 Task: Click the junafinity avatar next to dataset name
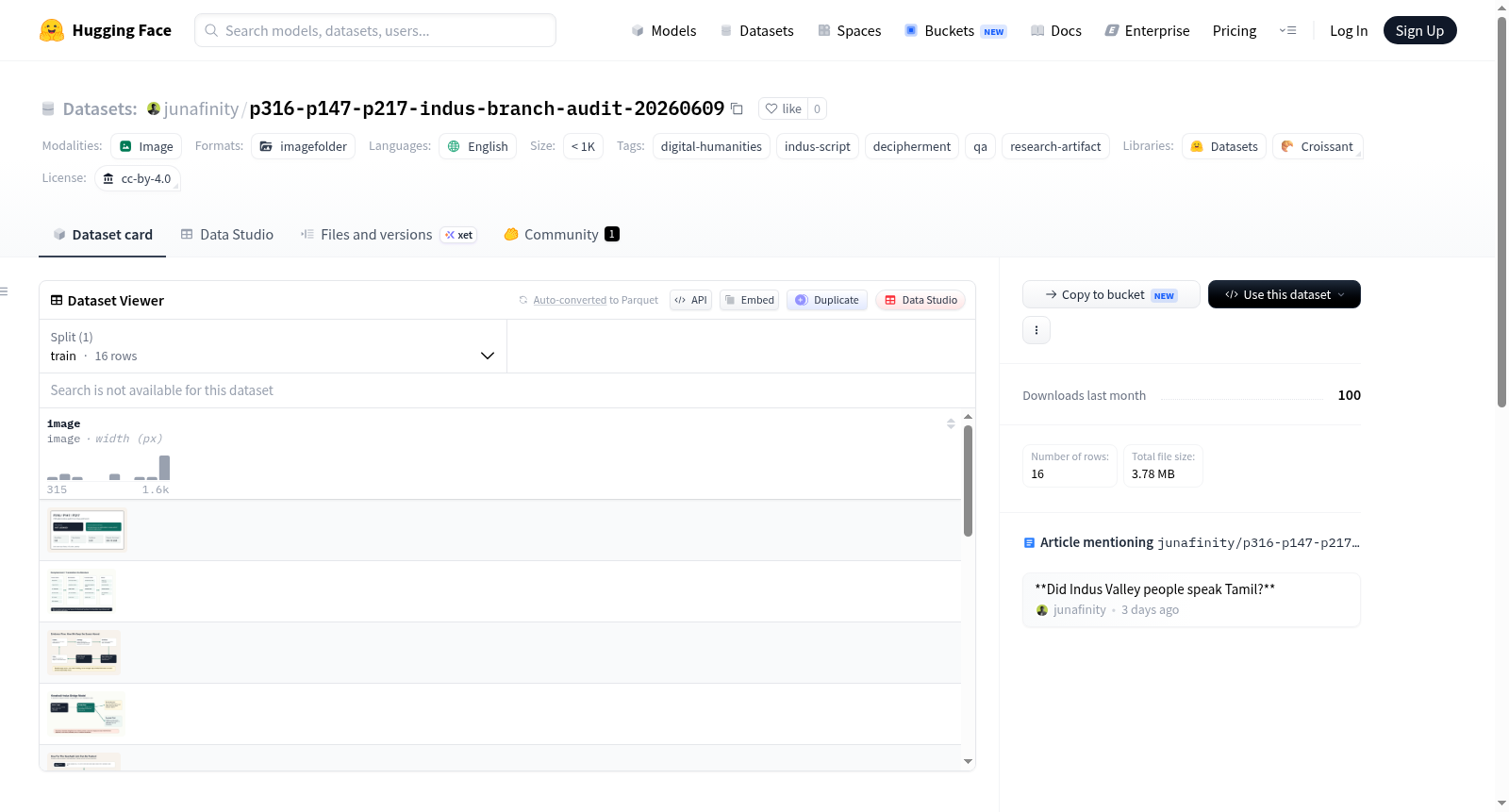pyautogui.click(x=154, y=108)
